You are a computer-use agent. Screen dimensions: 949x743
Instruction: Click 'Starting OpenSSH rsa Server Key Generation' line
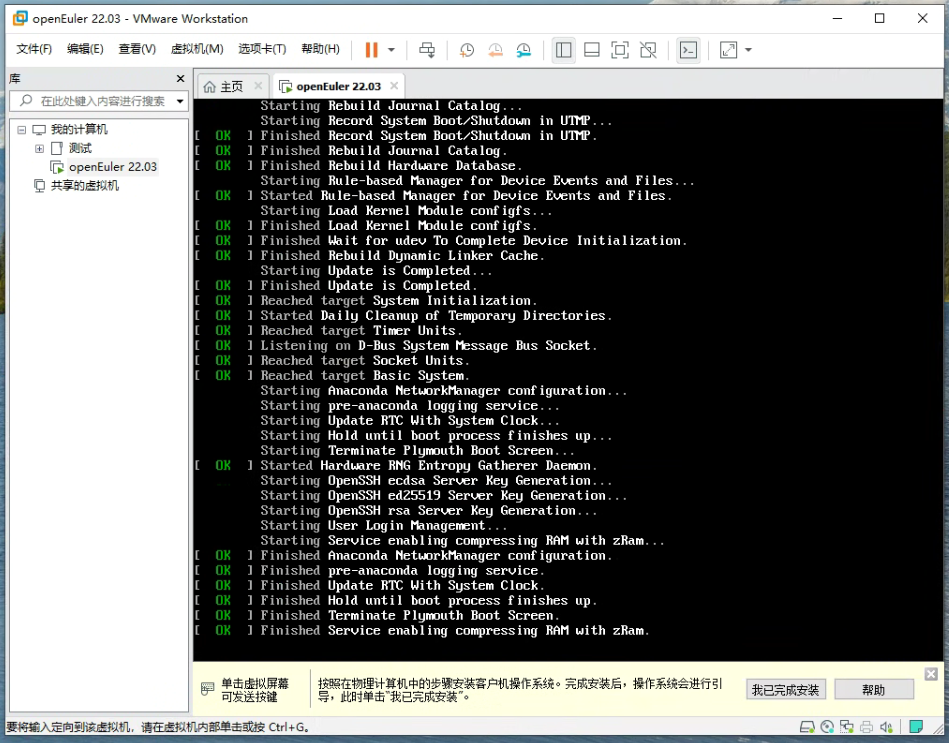pos(429,511)
